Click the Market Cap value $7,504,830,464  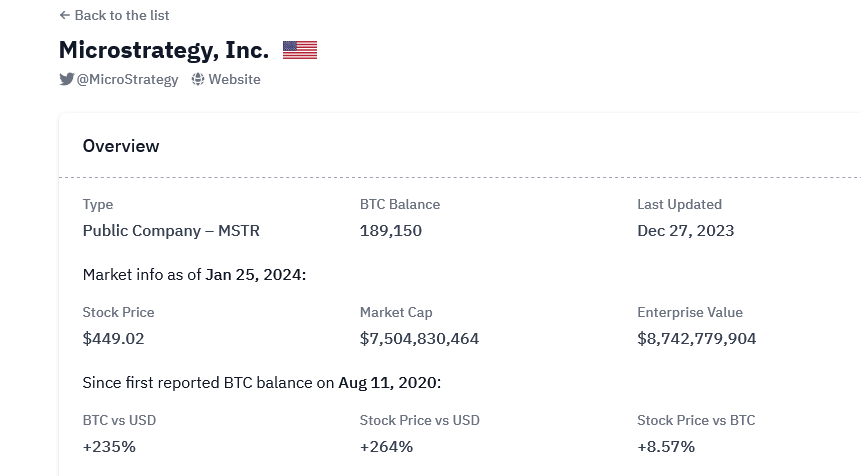click(x=419, y=339)
